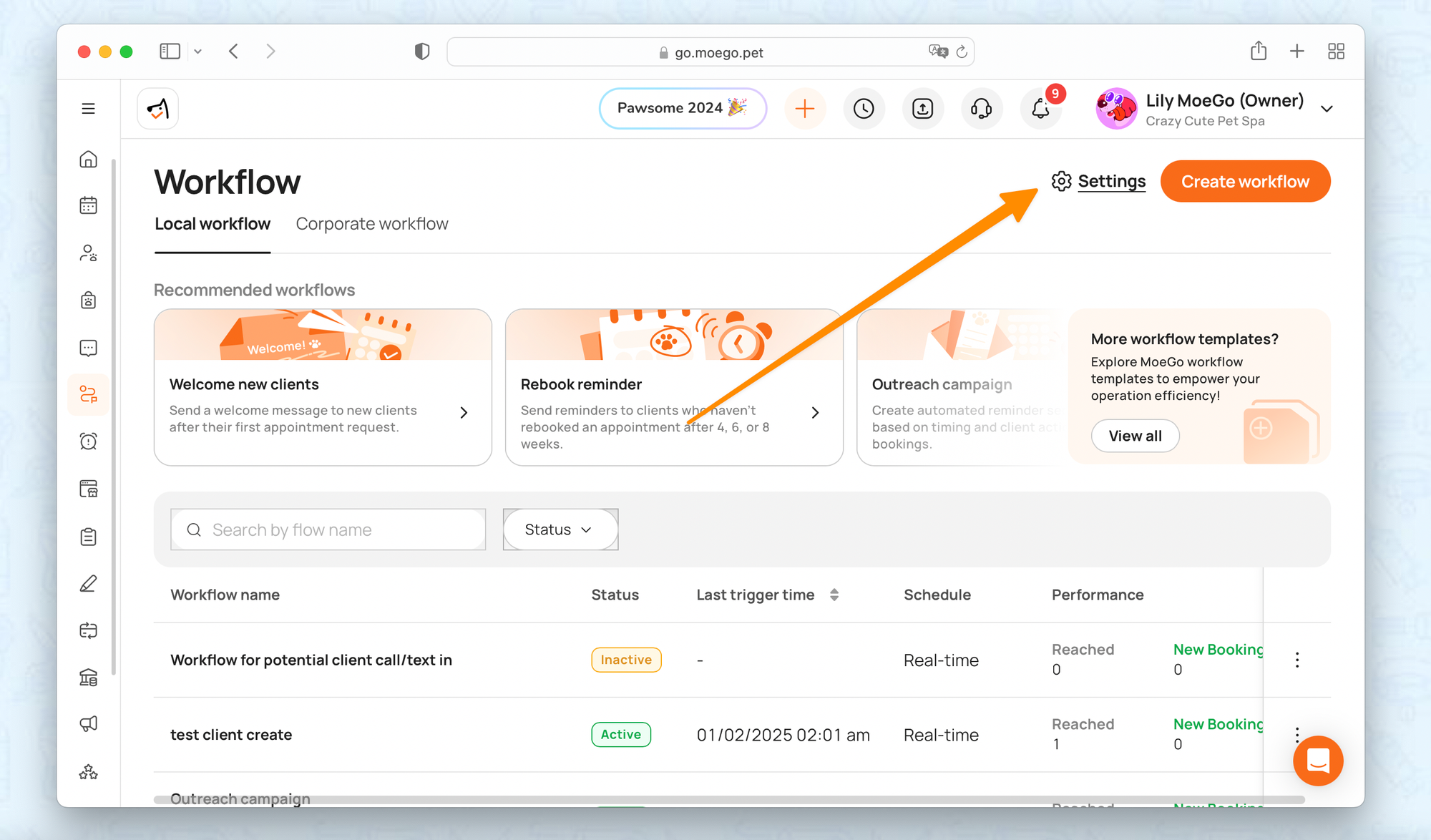Click the View all templates button
This screenshot has width=1431, height=840.
pos(1135,436)
